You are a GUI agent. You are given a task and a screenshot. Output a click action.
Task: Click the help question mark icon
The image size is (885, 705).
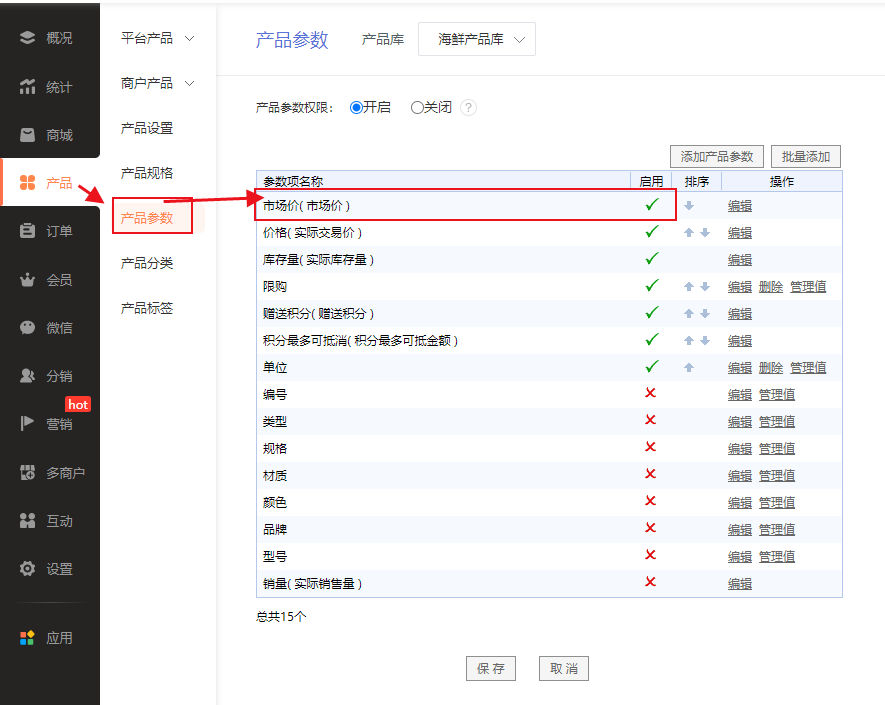(468, 107)
